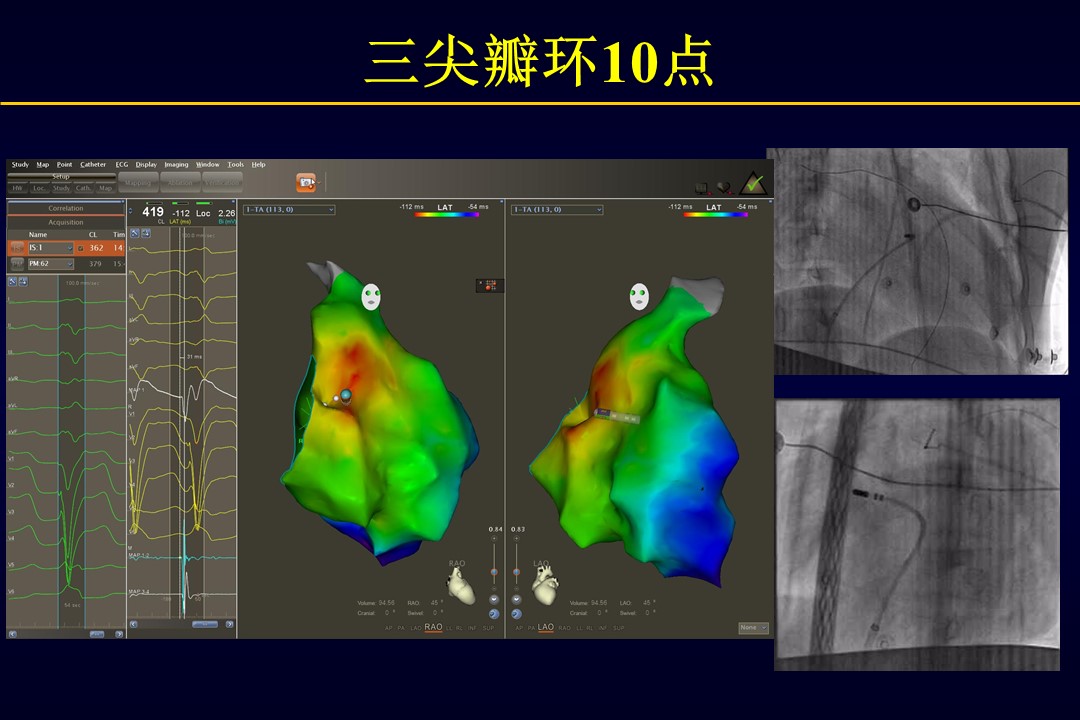This screenshot has width=1080, height=720.
Task: Open the Map menu
Action: 43,165
